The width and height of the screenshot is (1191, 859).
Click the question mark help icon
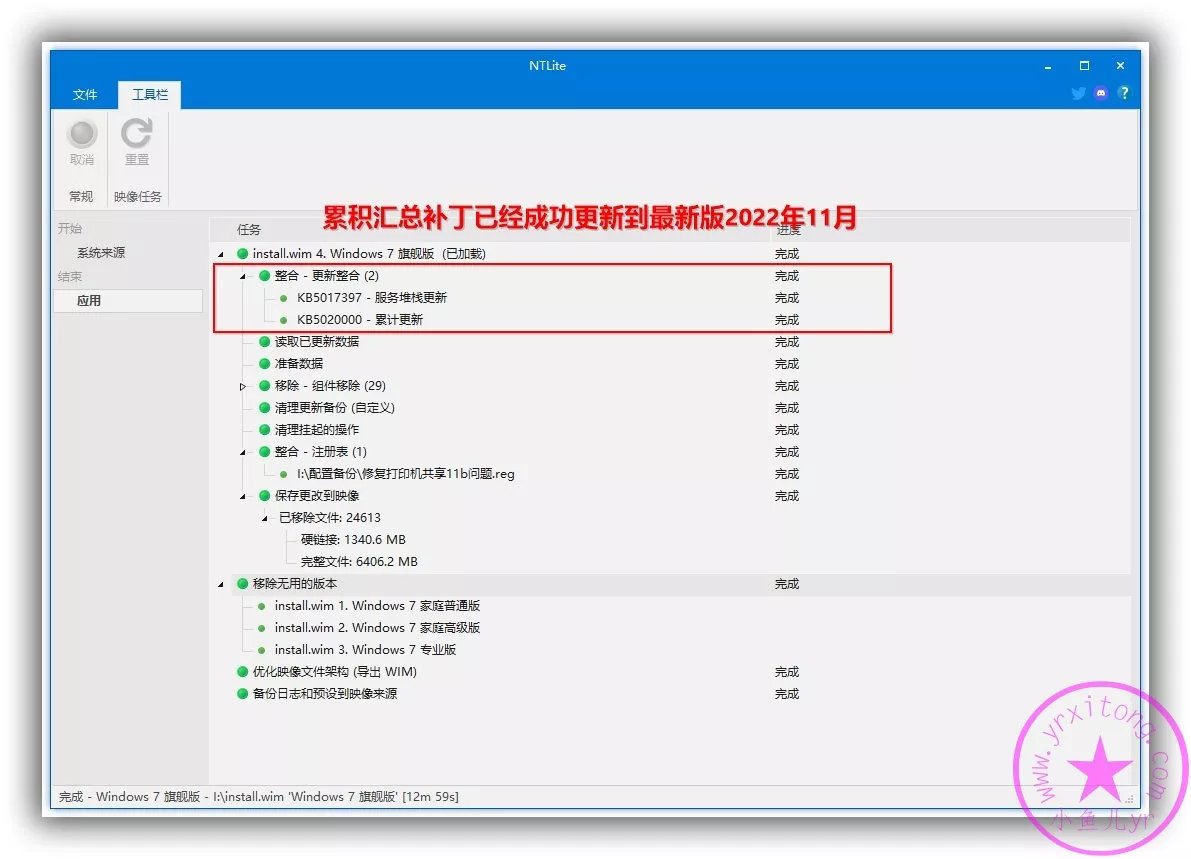(1124, 93)
